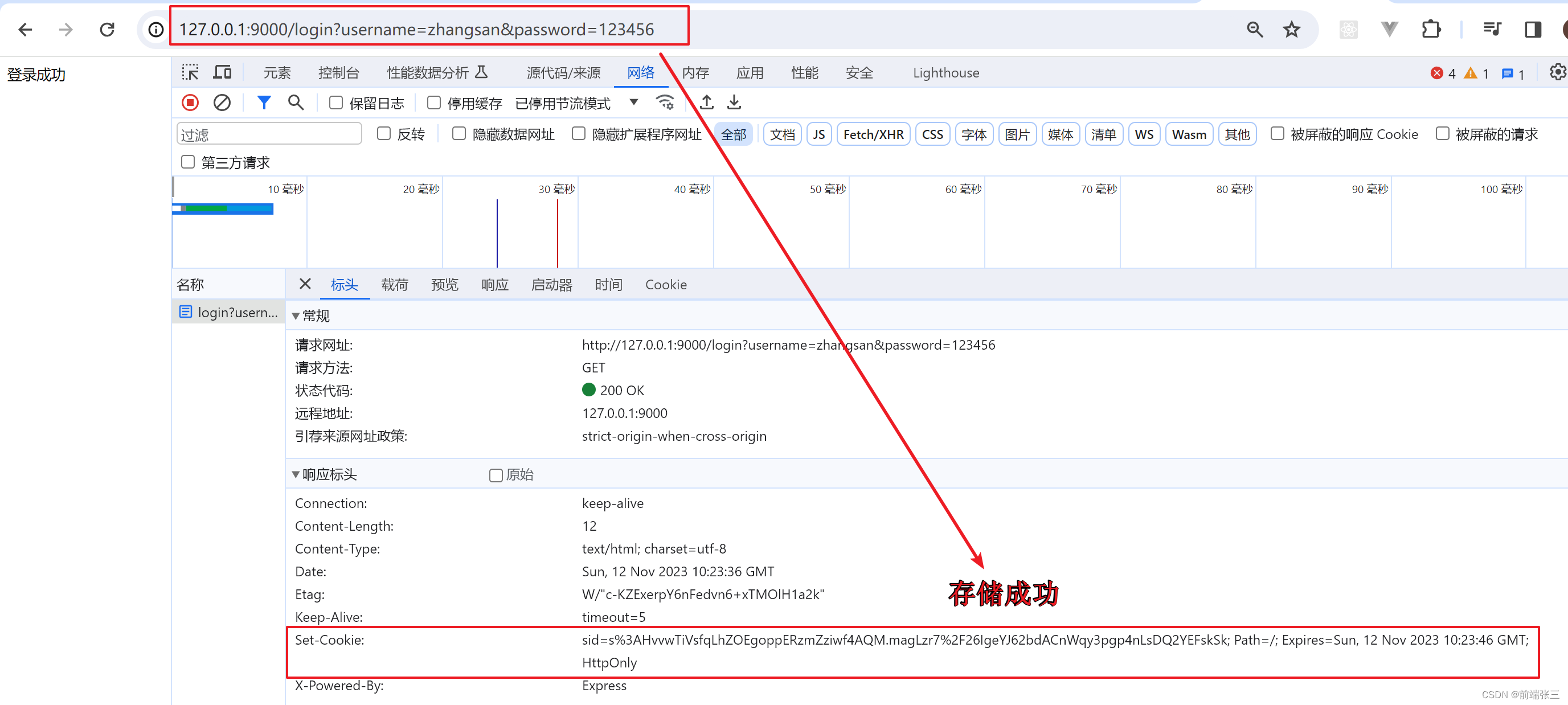Open the 元素 panel tab

277,73
